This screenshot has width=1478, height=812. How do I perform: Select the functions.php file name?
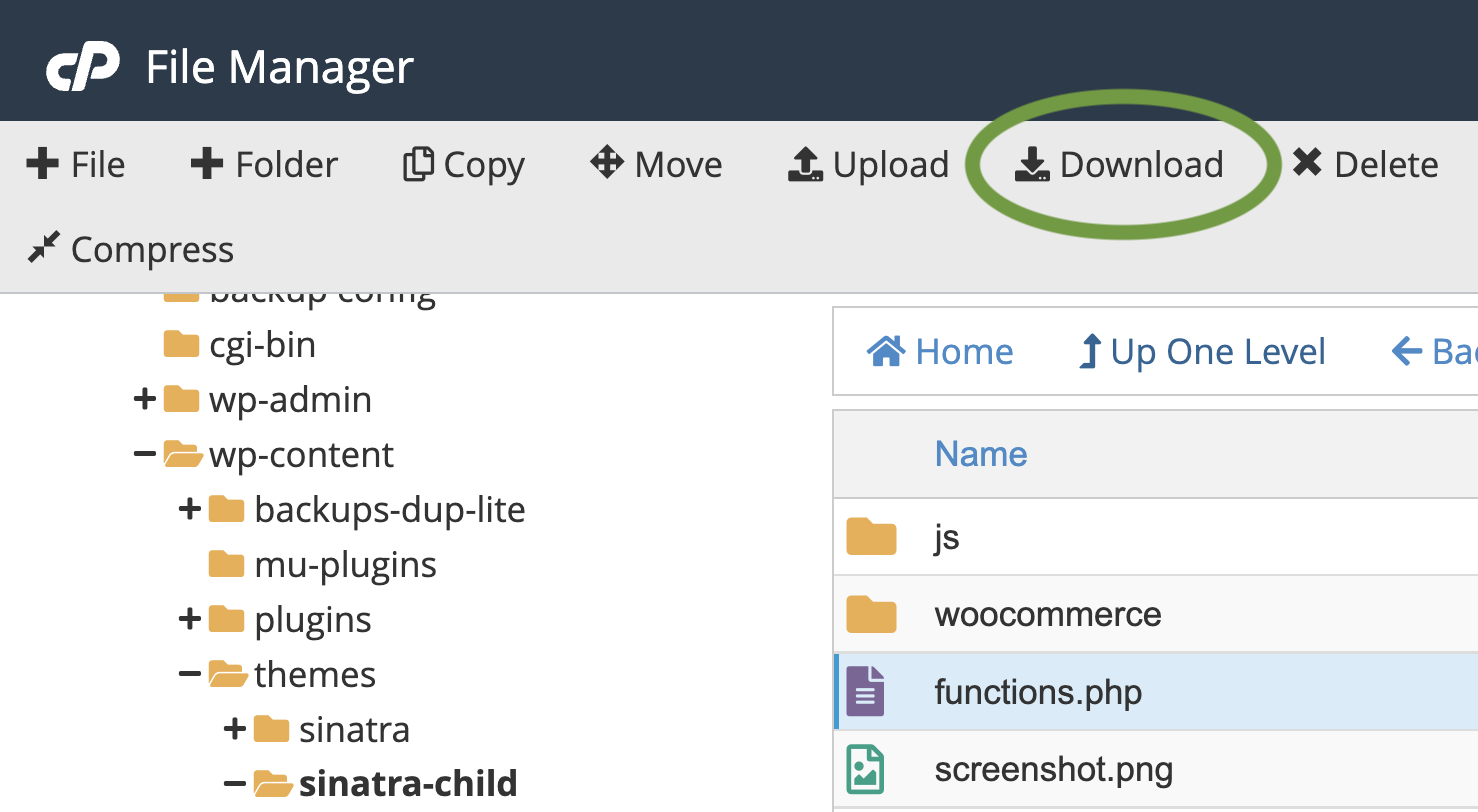coord(1038,692)
